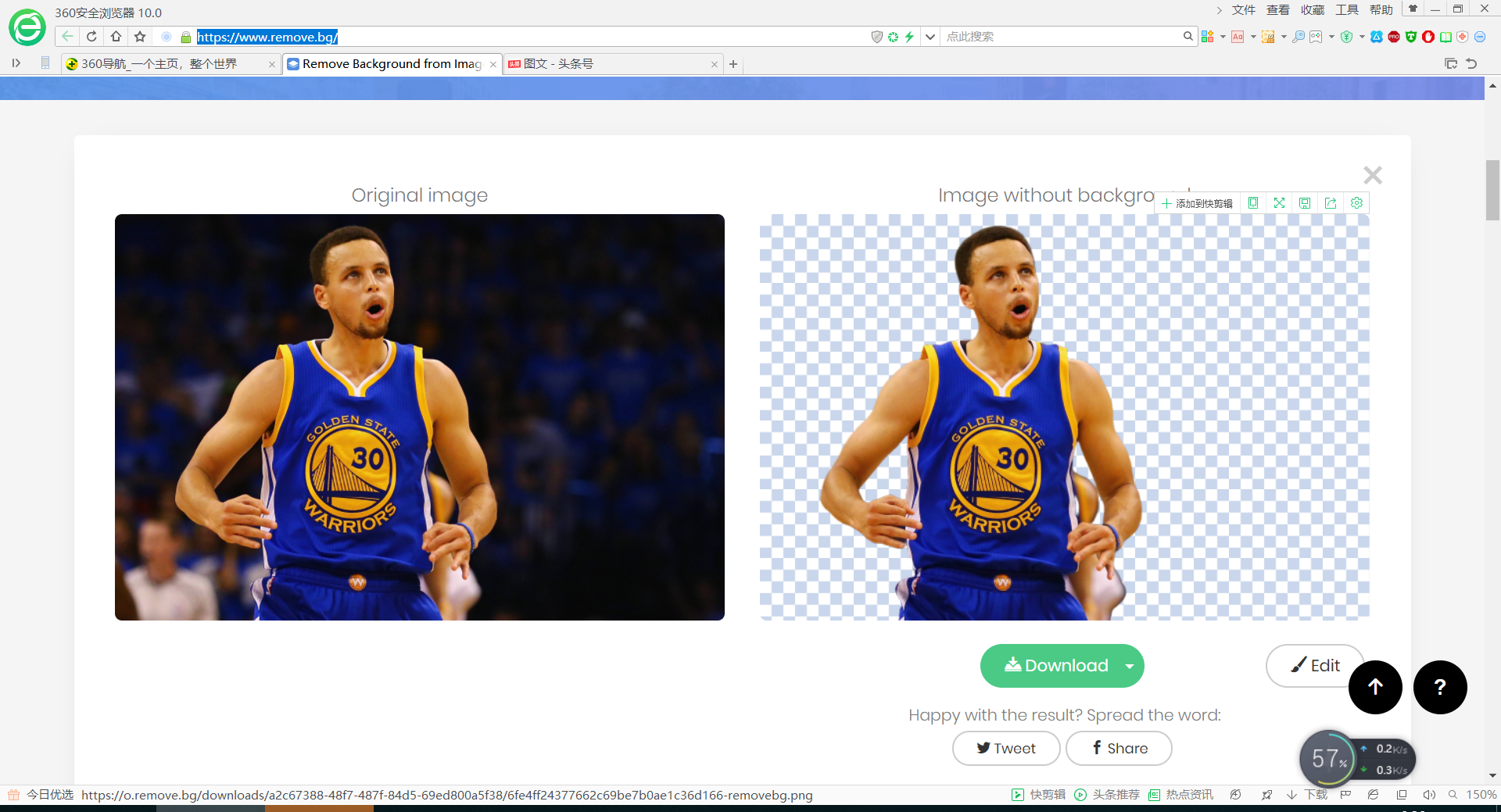Restore closed tab with the undo arrow icon
The height and width of the screenshot is (812, 1501).
[x=1471, y=63]
